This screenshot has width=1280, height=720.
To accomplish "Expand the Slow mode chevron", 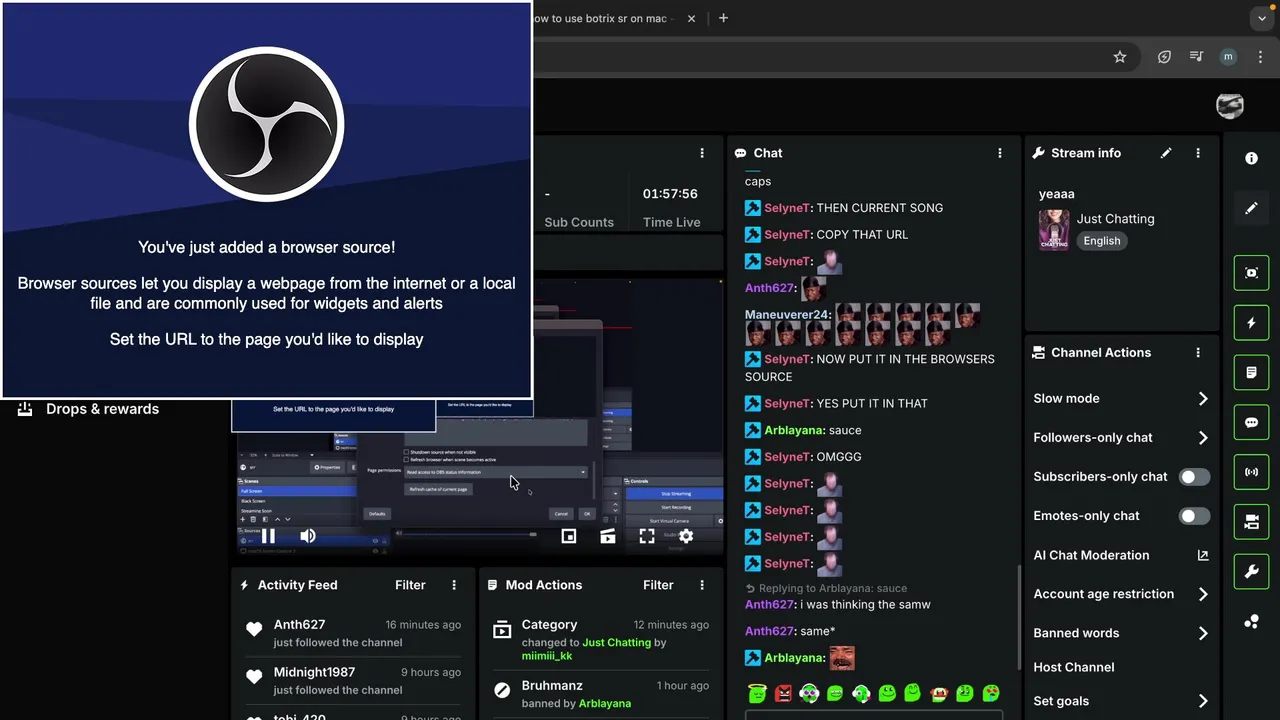I will 1203,398.
